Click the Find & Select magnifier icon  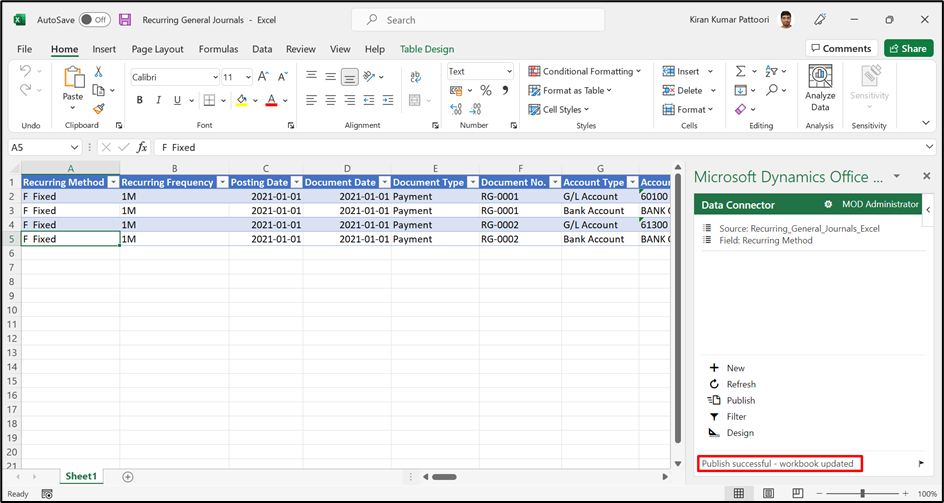pos(772,90)
